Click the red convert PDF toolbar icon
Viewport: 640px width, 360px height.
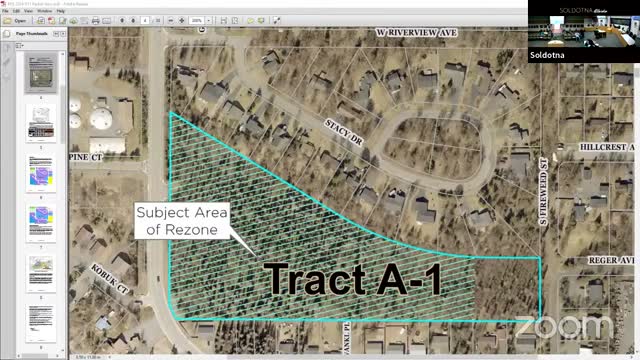tap(51, 20)
